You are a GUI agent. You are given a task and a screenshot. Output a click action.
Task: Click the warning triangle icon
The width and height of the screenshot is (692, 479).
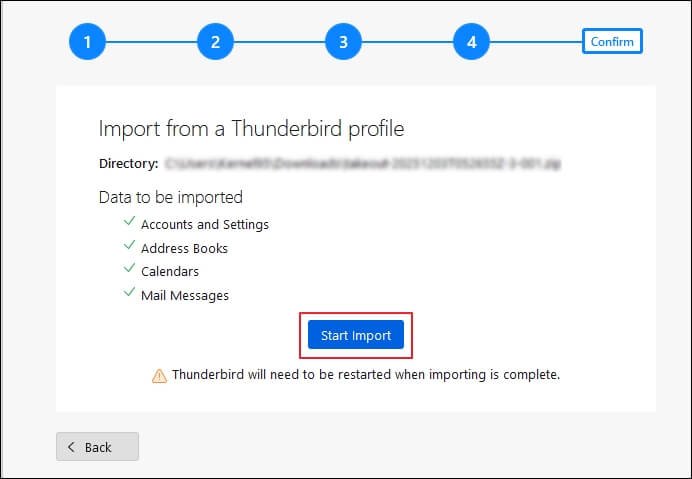coord(159,376)
